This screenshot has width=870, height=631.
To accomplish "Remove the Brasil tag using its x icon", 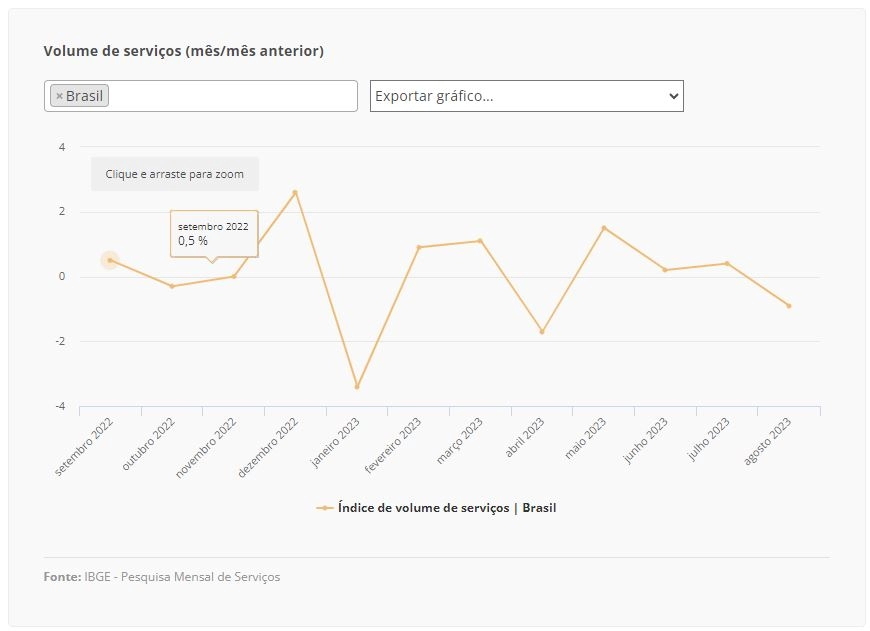I will click(59, 96).
